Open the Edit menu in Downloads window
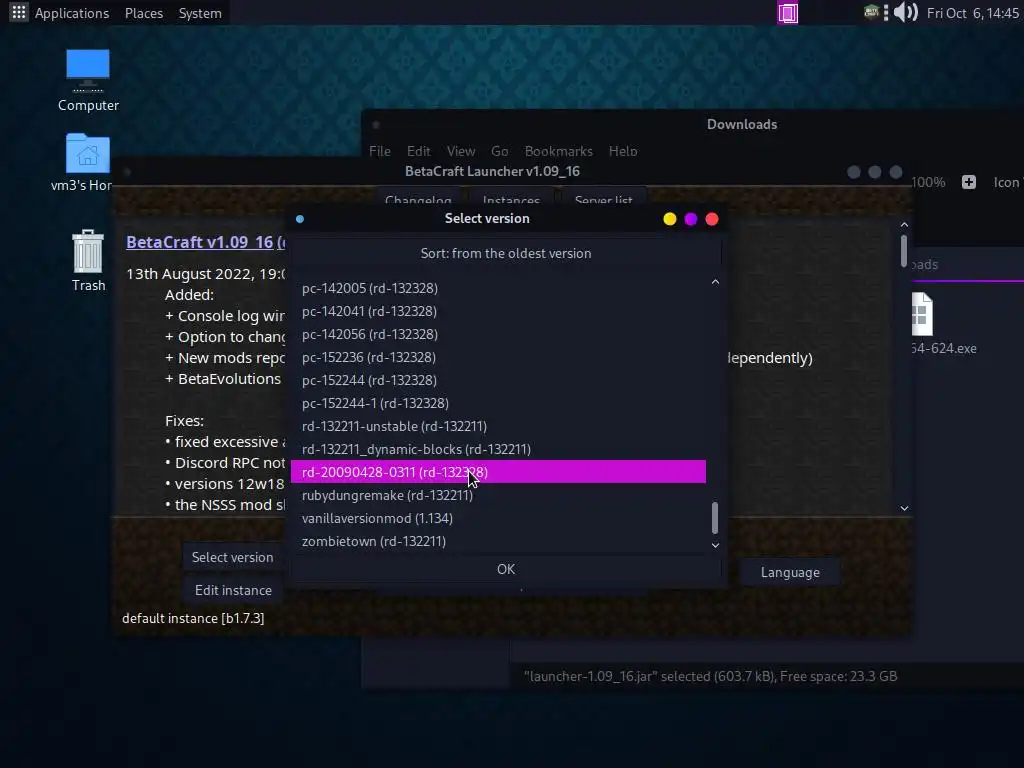This screenshot has width=1024, height=768. (418, 151)
